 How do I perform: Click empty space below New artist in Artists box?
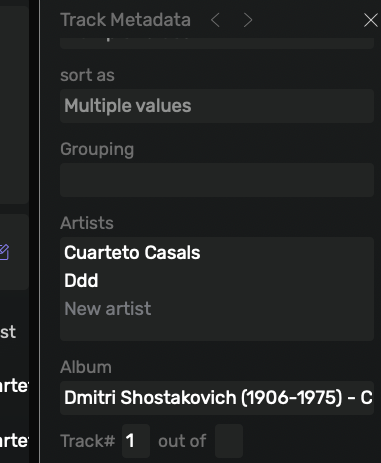click(x=217, y=329)
